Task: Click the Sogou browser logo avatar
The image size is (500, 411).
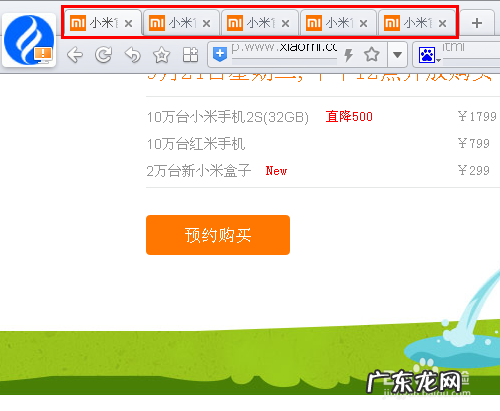Action: tap(29, 40)
